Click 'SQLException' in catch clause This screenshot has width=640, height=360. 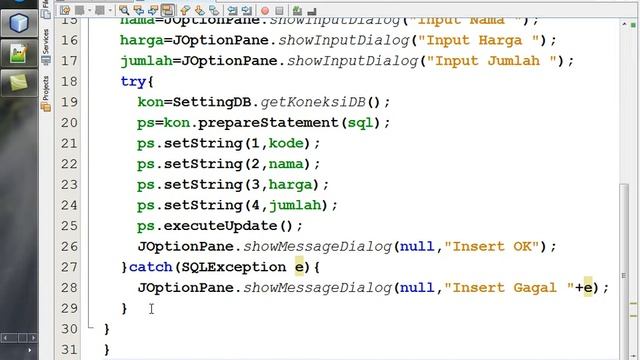pyautogui.click(x=233, y=267)
